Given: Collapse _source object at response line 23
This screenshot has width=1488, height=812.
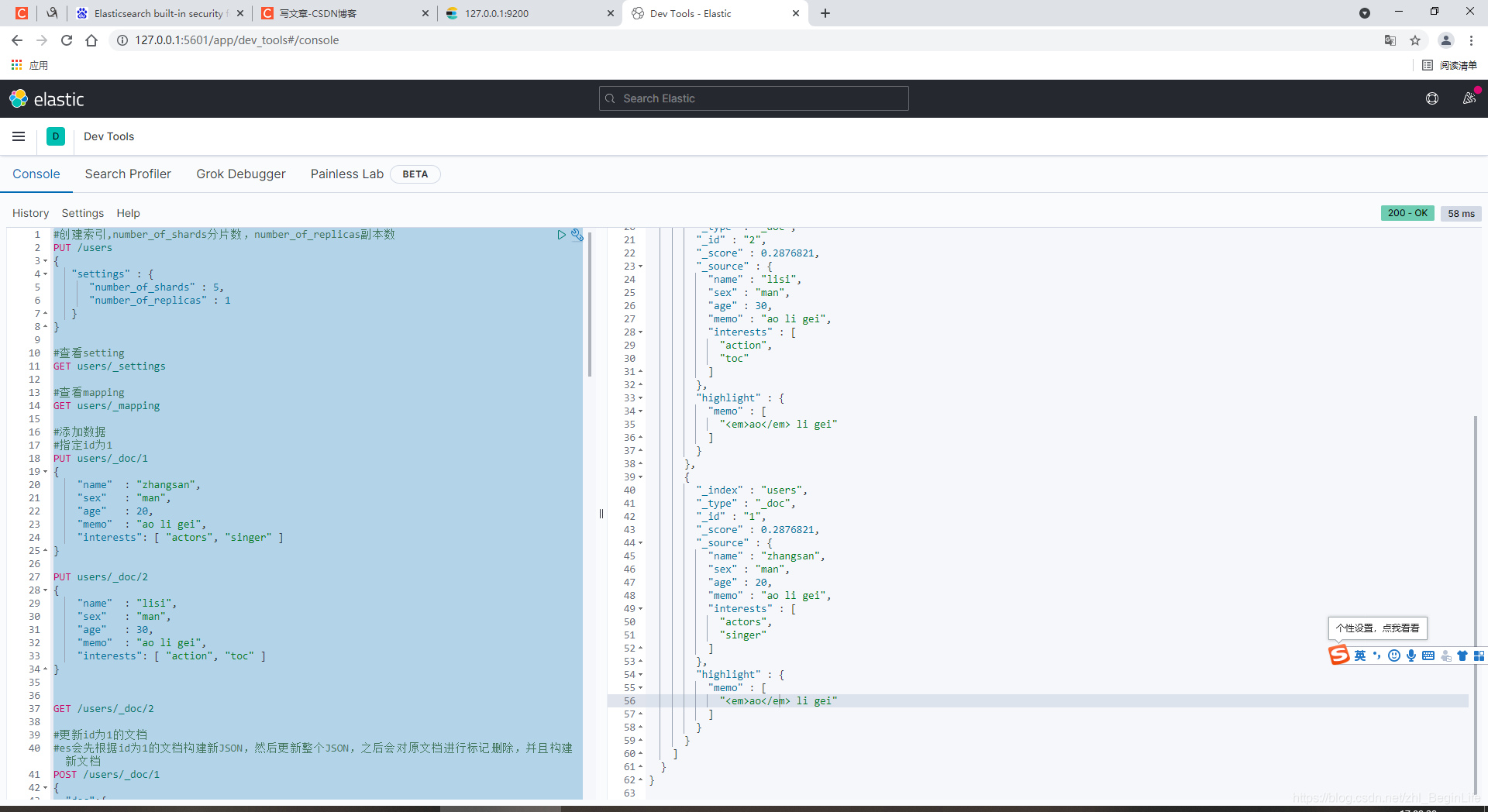Looking at the screenshot, I should tap(640, 267).
